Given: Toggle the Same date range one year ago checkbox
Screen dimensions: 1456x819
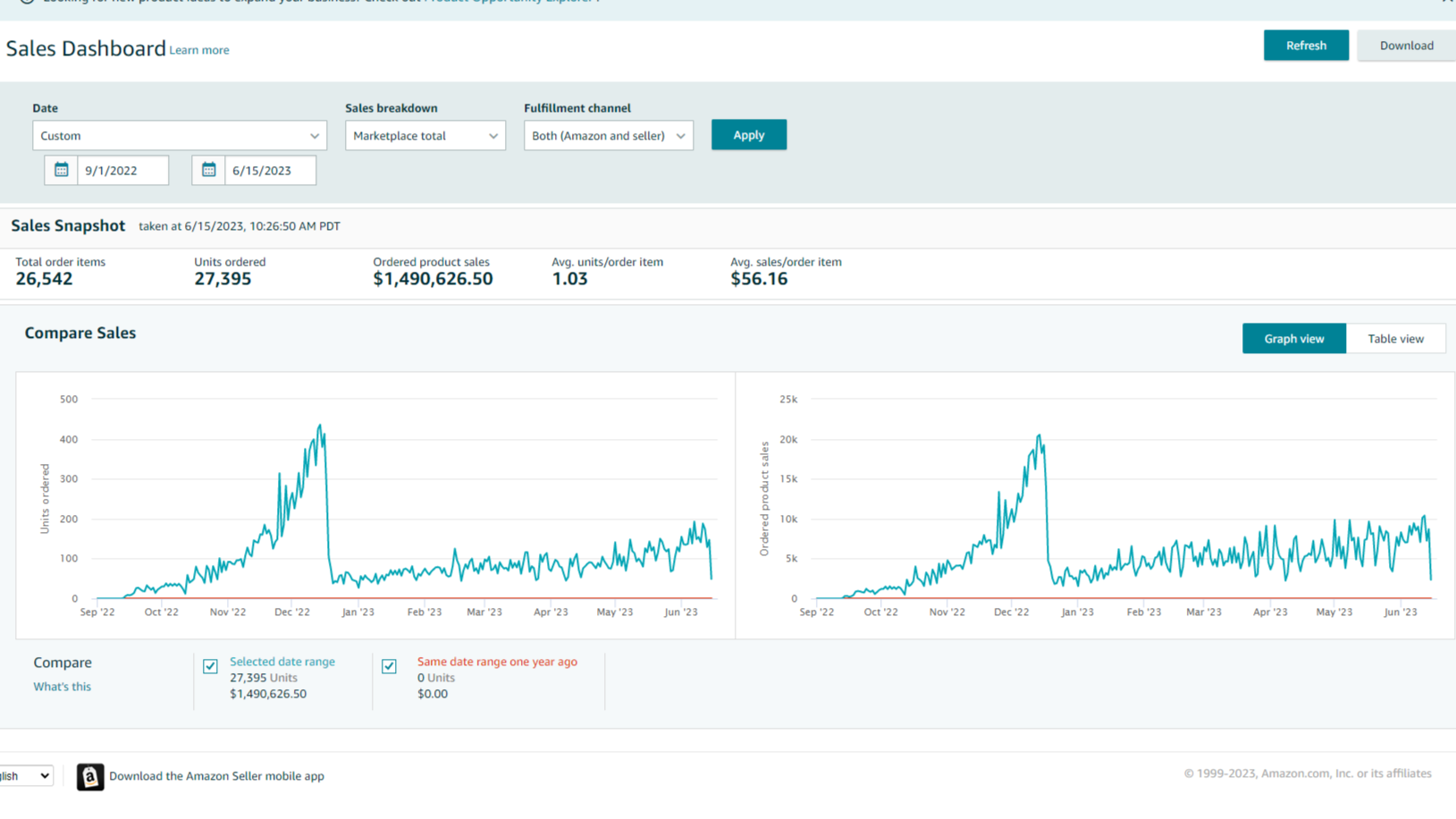Looking at the screenshot, I should [x=389, y=666].
